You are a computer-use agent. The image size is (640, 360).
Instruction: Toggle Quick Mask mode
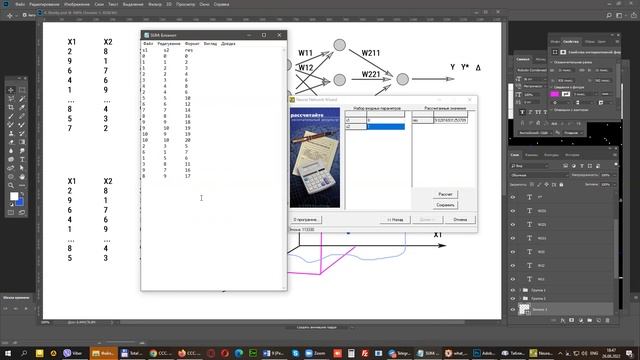pyautogui.click(x=11, y=212)
